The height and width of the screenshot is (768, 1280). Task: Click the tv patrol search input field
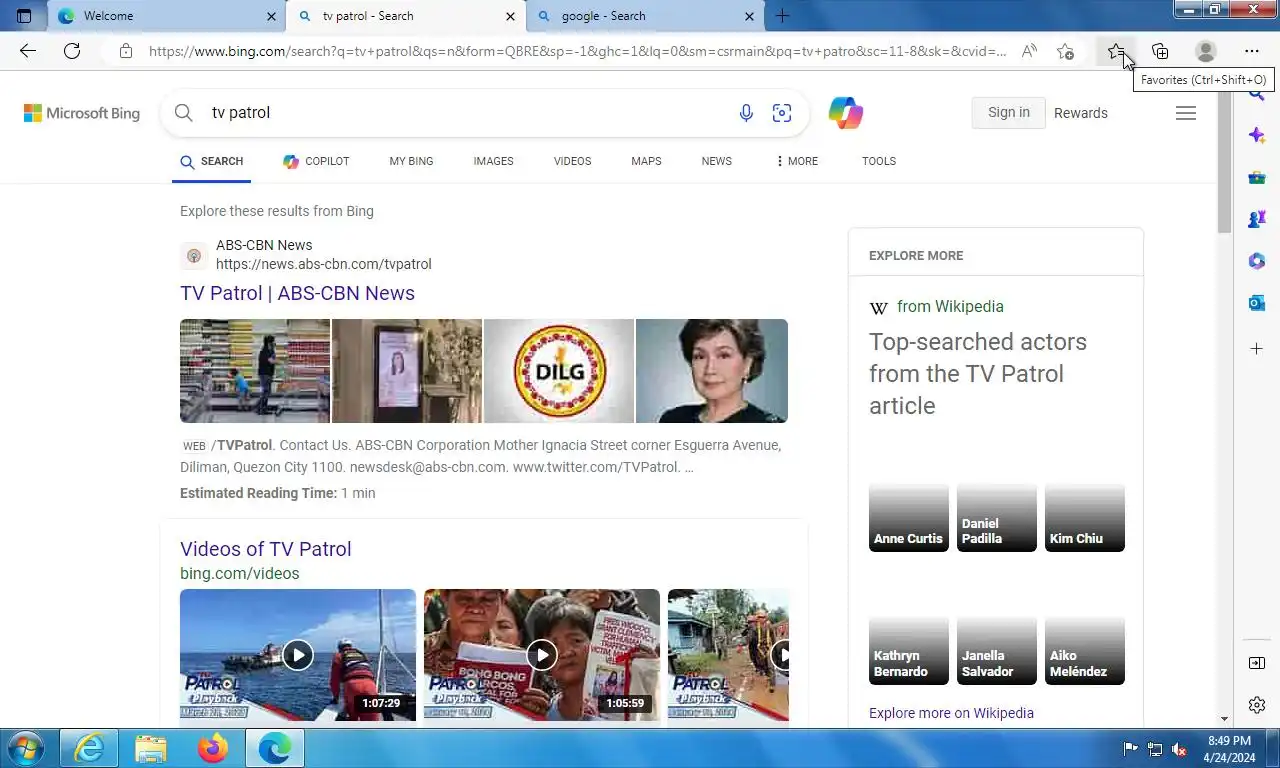(x=465, y=113)
